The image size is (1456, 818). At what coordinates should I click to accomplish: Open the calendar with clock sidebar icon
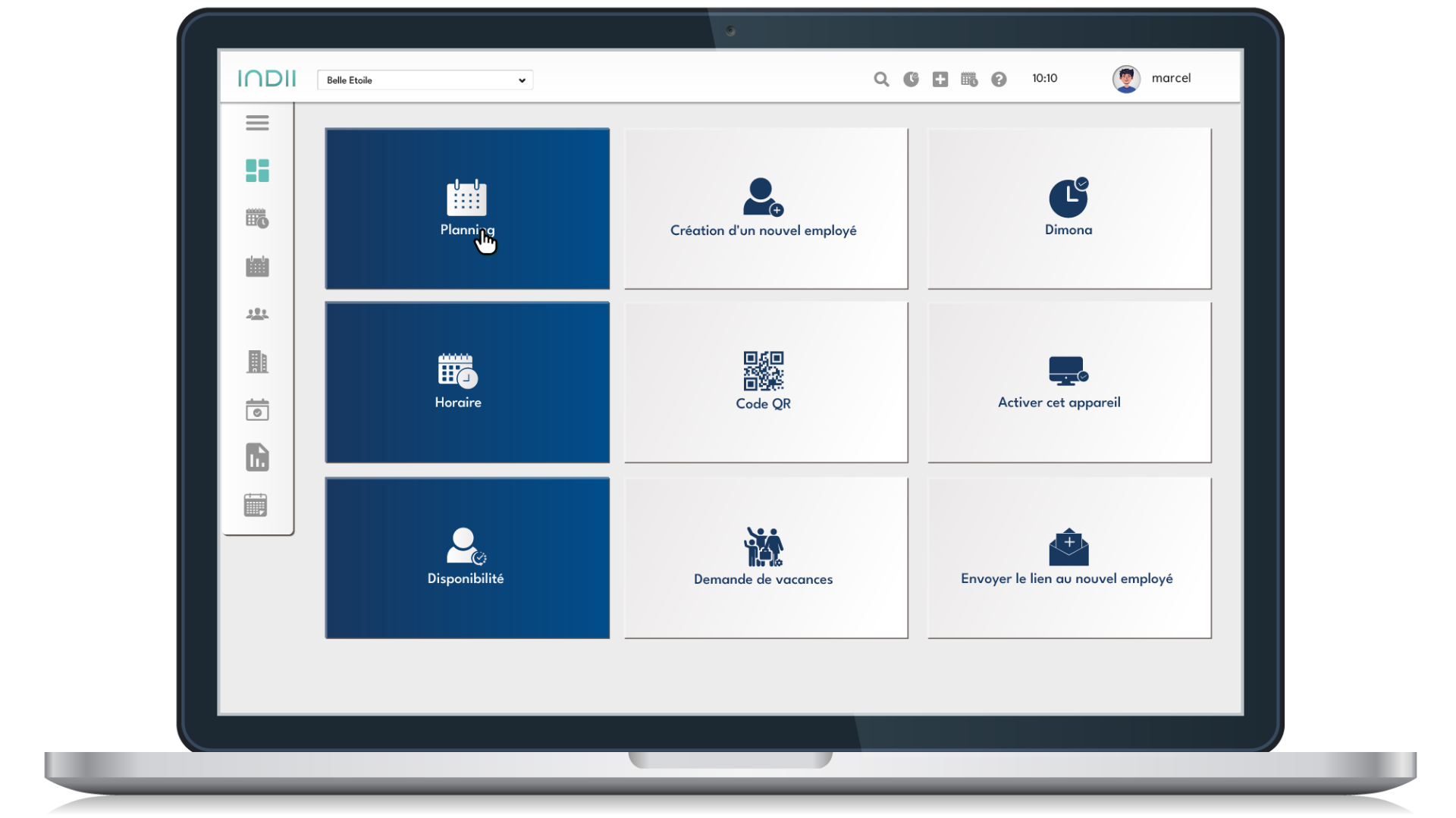point(257,218)
